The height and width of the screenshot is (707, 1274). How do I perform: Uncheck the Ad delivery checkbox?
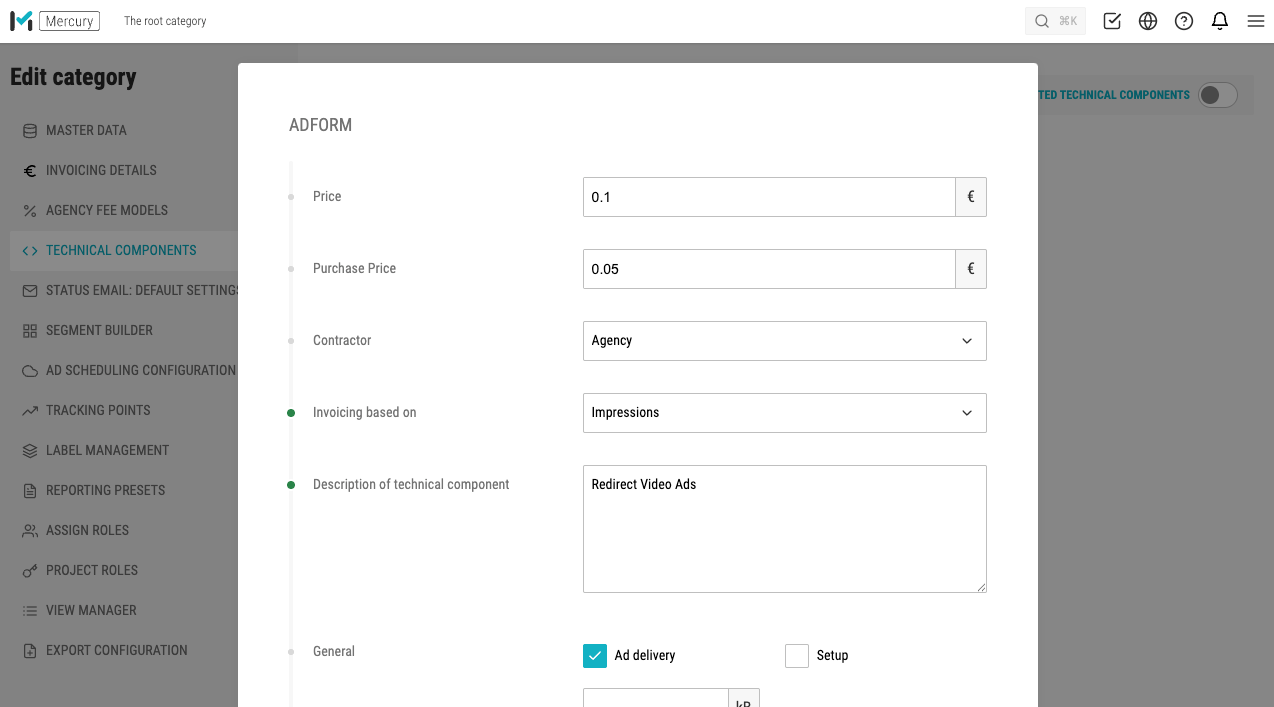595,655
